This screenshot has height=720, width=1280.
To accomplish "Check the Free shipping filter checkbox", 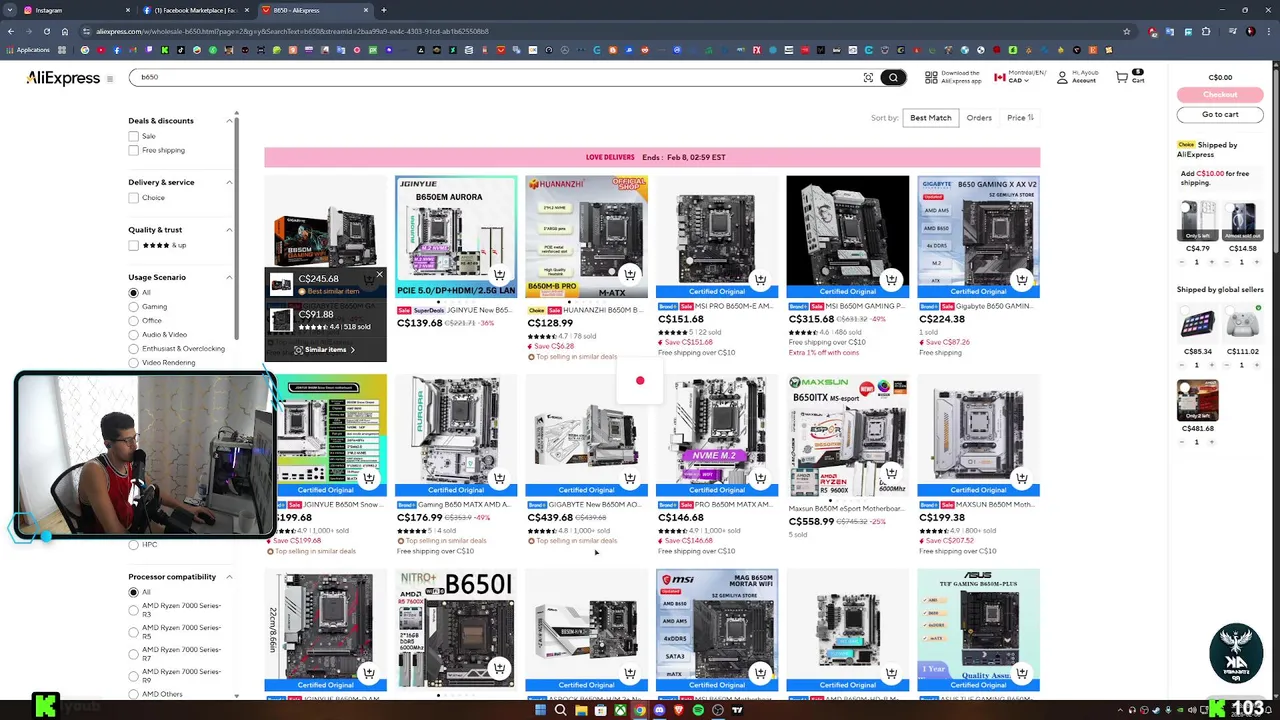I will tap(133, 150).
